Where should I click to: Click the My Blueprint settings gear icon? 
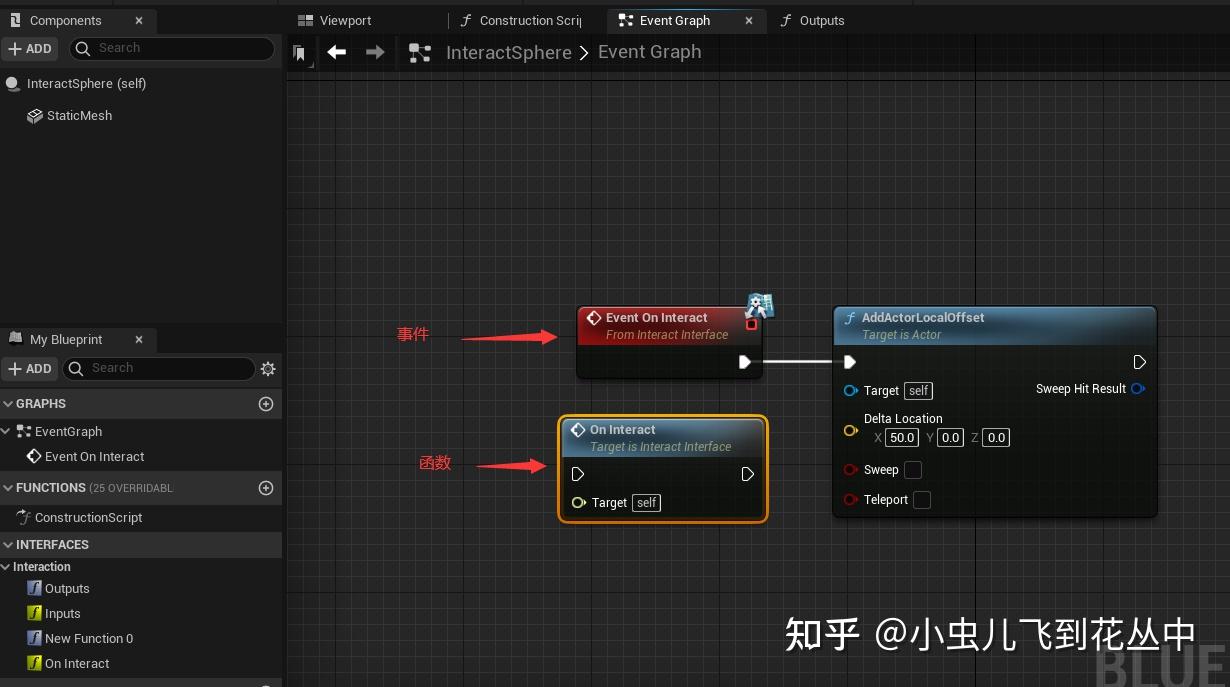267,368
